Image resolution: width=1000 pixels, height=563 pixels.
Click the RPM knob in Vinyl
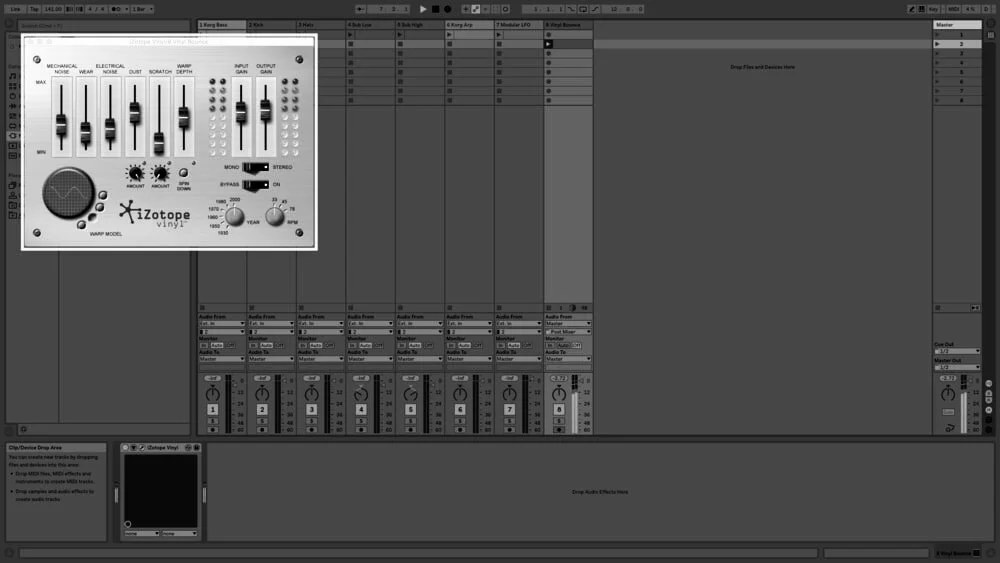tap(275, 216)
